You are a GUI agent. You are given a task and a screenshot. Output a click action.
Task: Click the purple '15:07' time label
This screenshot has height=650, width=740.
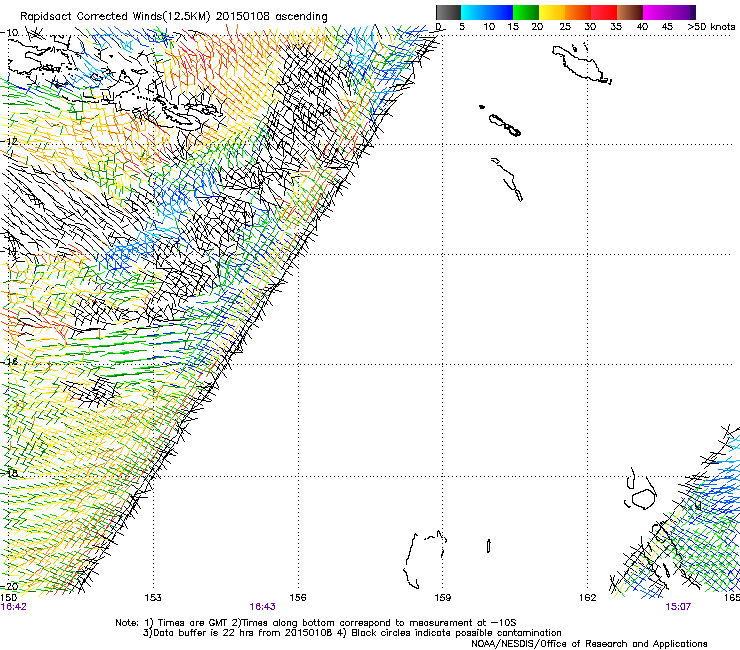678,607
